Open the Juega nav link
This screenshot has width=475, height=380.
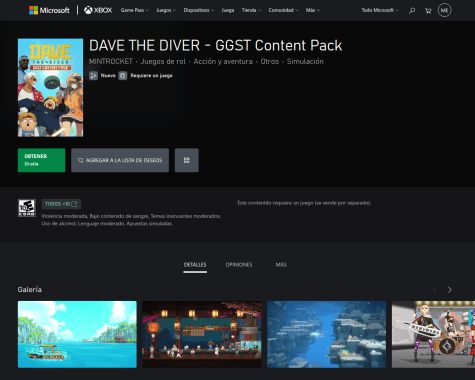(228, 10)
